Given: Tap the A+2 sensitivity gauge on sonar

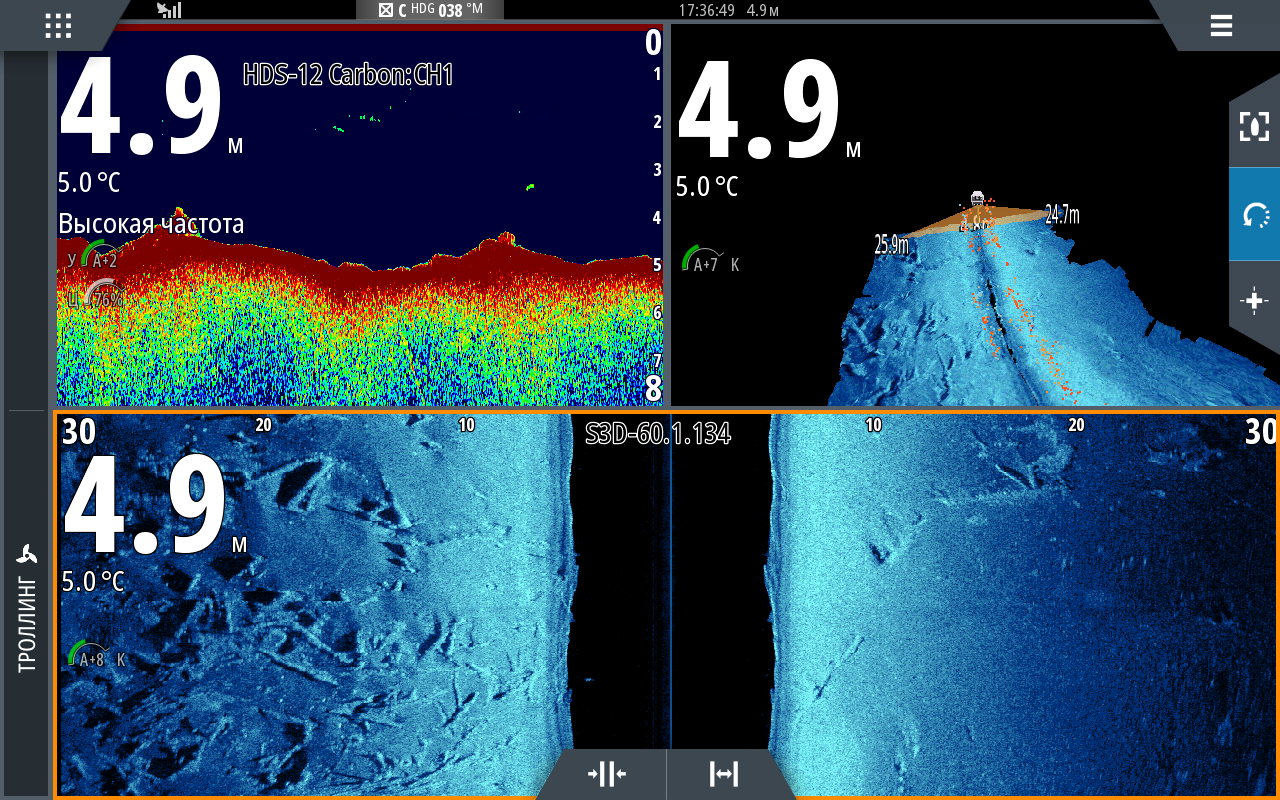Looking at the screenshot, I should click(100, 258).
